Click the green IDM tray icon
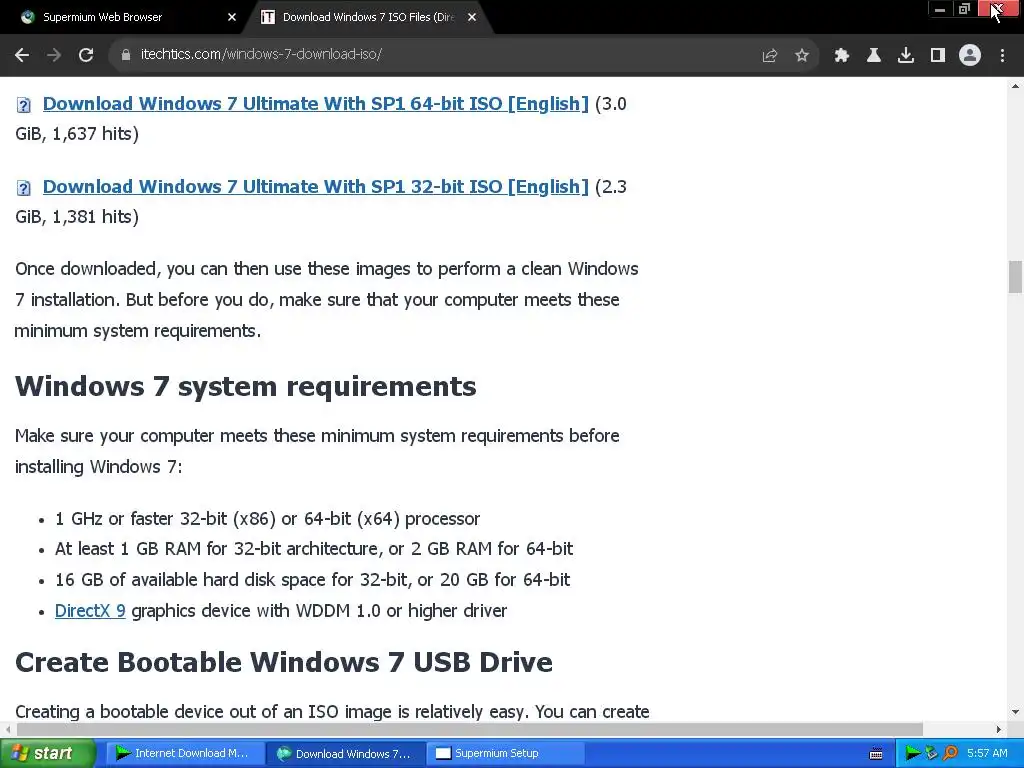This screenshot has width=1024, height=768. pos(912,754)
